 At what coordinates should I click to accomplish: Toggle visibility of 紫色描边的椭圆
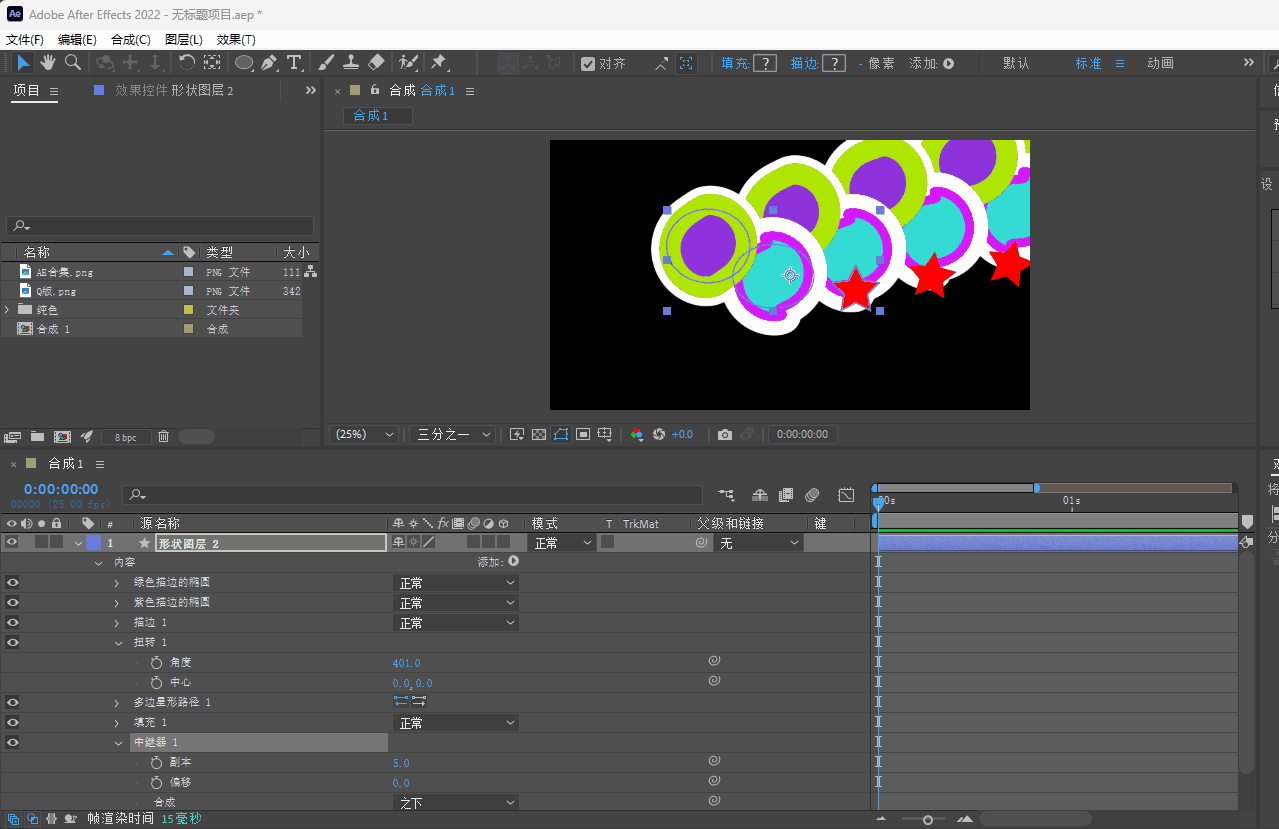[x=12, y=603]
